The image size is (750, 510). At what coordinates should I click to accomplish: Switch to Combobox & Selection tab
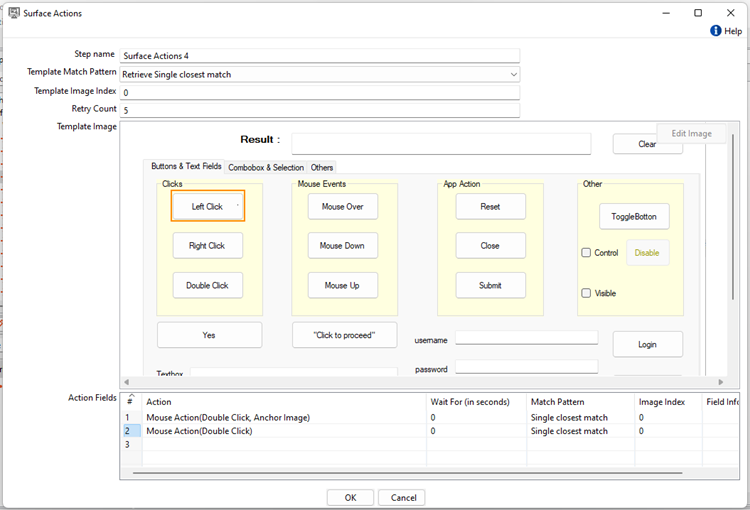pos(265,167)
